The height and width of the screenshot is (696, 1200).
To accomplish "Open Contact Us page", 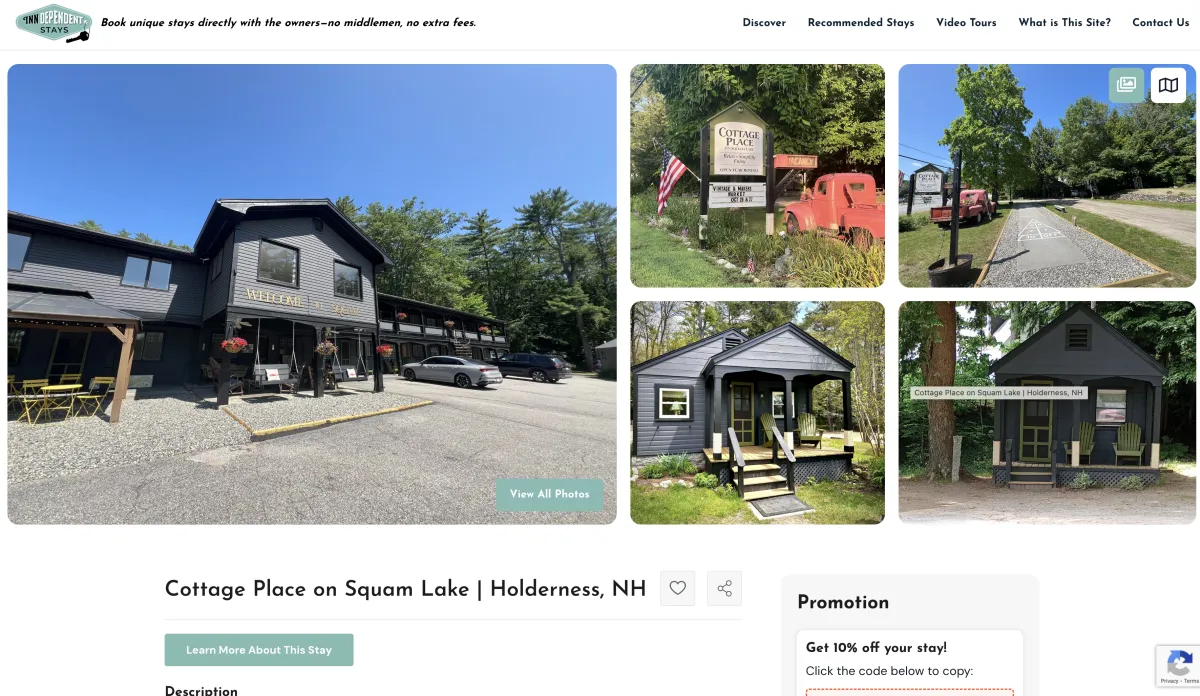I will coord(1160,23).
